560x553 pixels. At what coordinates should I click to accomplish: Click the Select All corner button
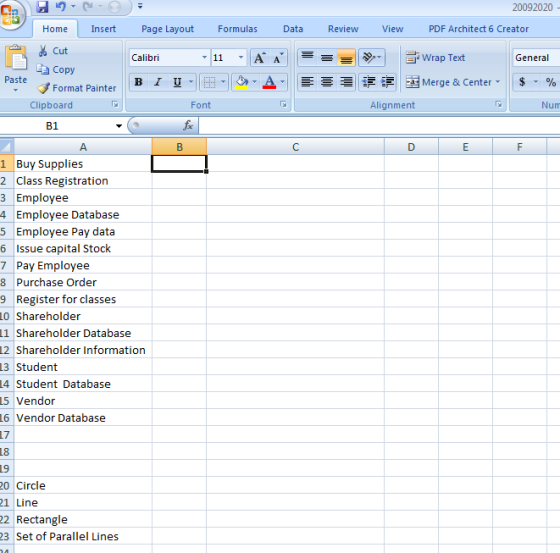[6, 147]
